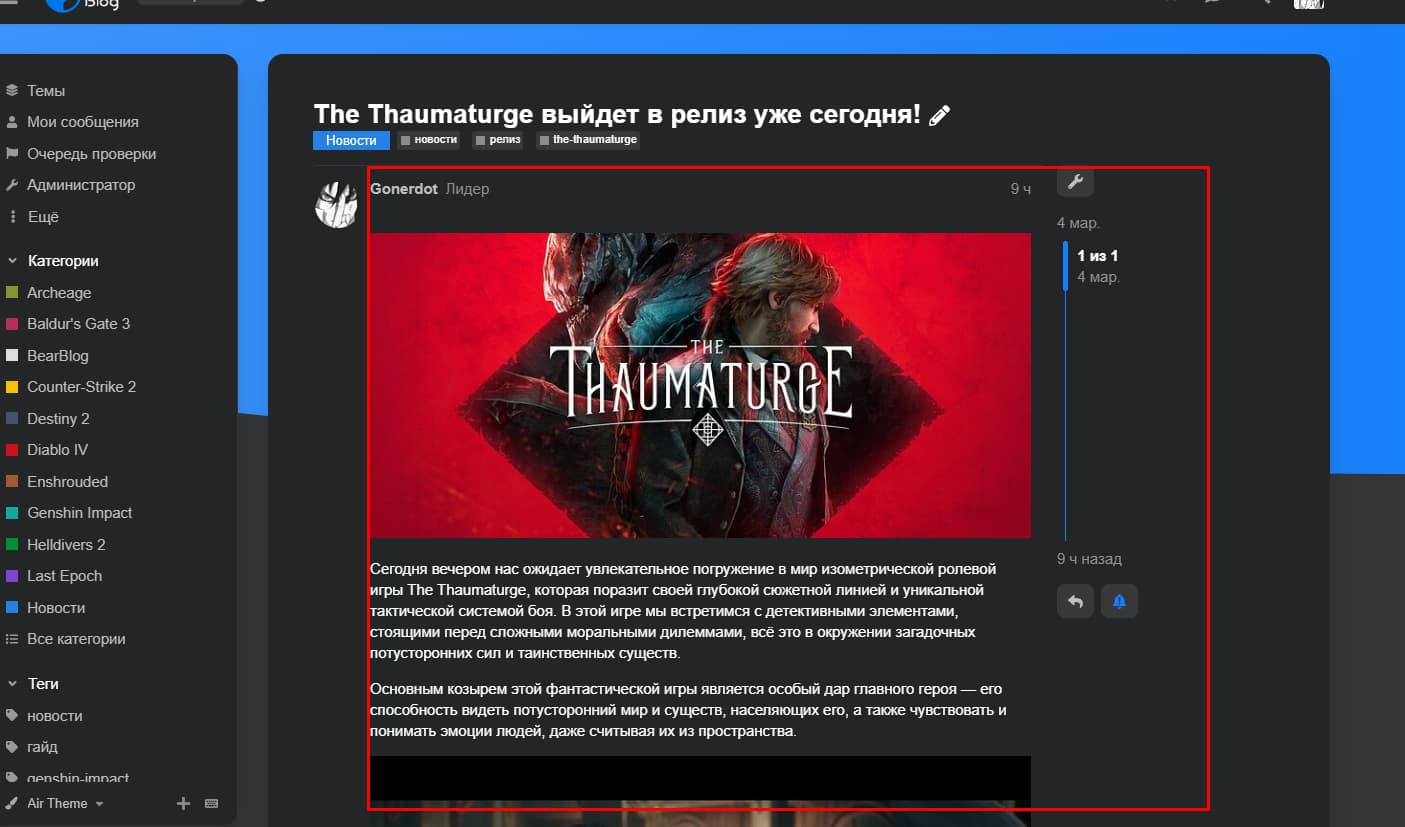
Task: Open Gonerdot's avatar image
Action: 336,205
